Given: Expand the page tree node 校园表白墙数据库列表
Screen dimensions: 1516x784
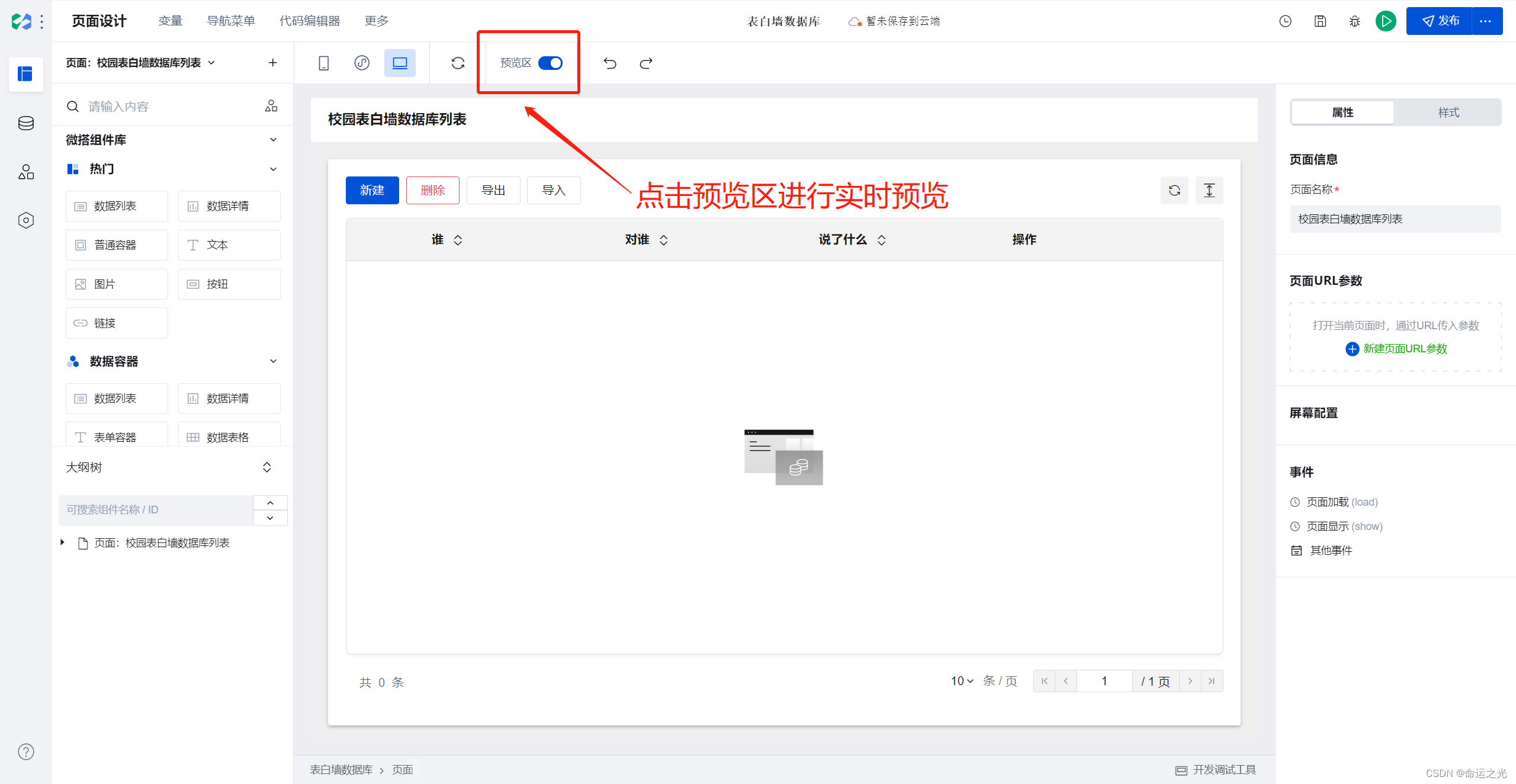Looking at the screenshot, I should (63, 542).
